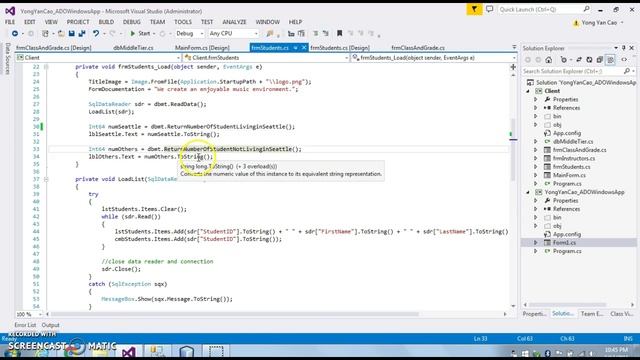Click the Windows taskbar clock
The height and width of the screenshot is (360, 640).
[x=616, y=351]
